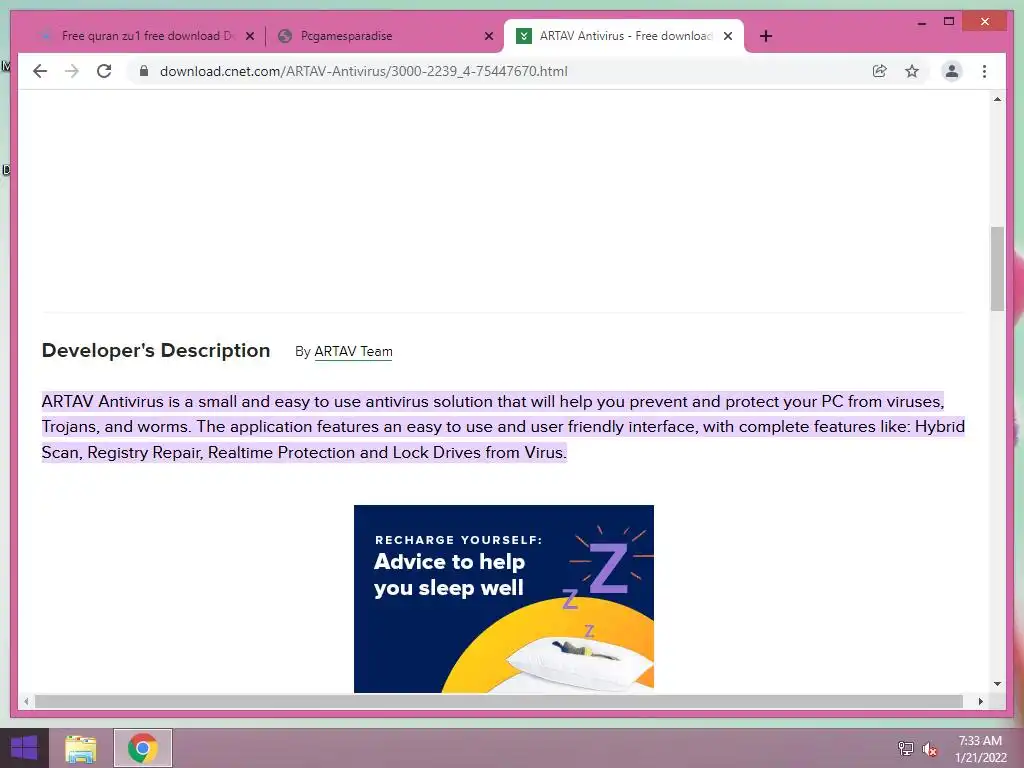Image resolution: width=1024 pixels, height=768 pixels.
Task: View site information via padlock icon
Action: coord(144,71)
